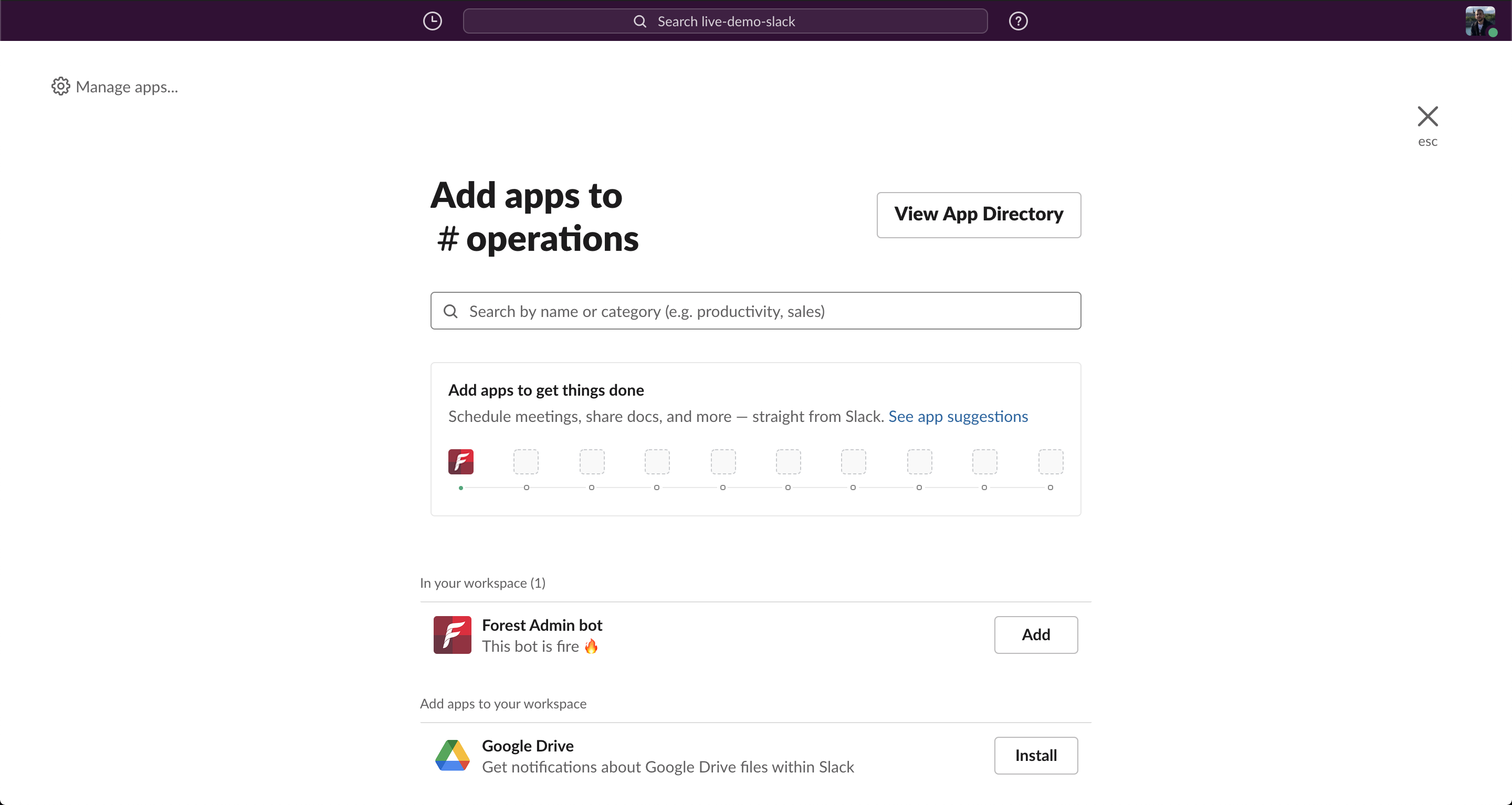The image size is (1512, 805).
Task: Click the 'This bot is fire' description
Action: click(x=540, y=646)
